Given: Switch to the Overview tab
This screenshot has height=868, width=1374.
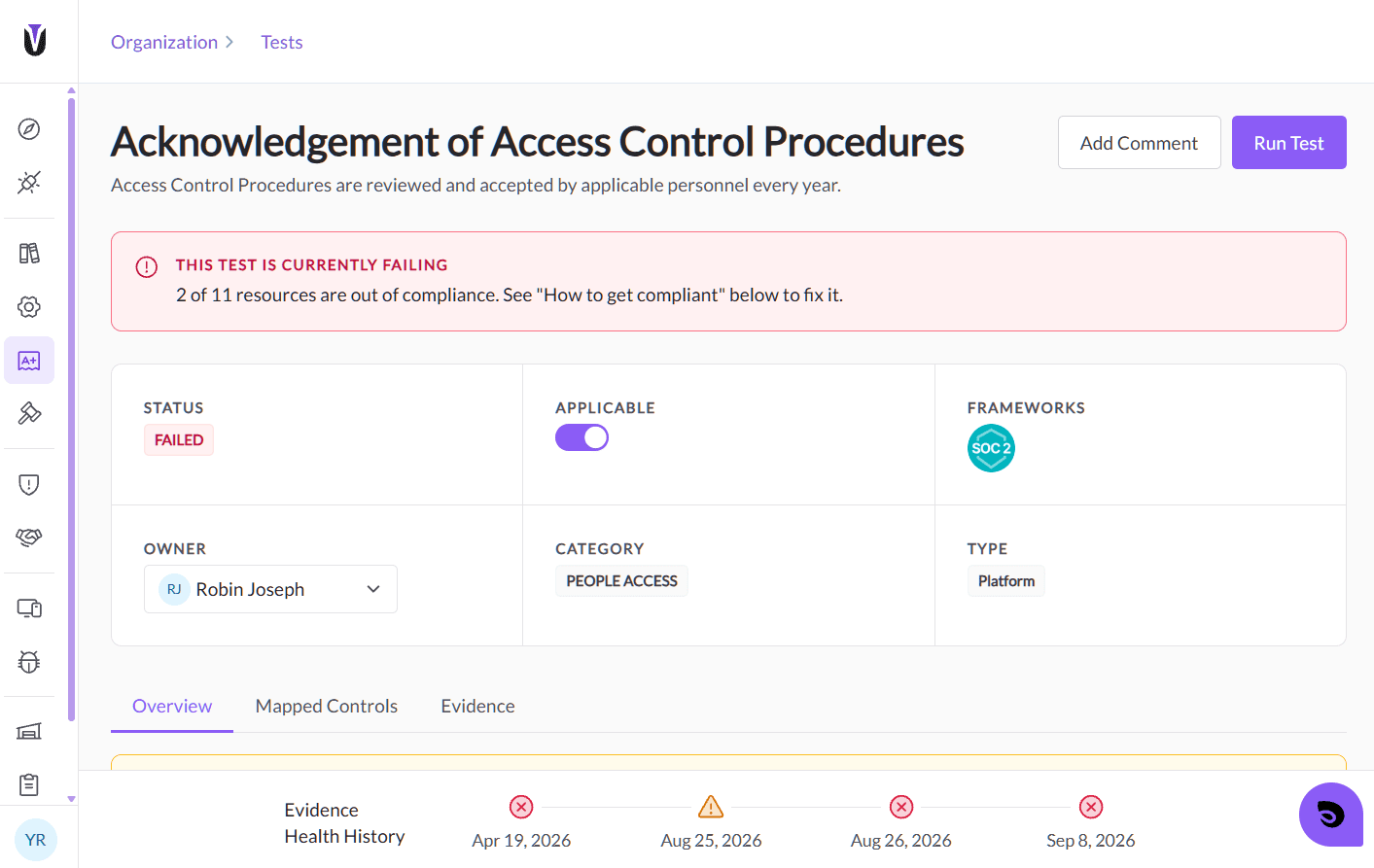Looking at the screenshot, I should [172, 707].
